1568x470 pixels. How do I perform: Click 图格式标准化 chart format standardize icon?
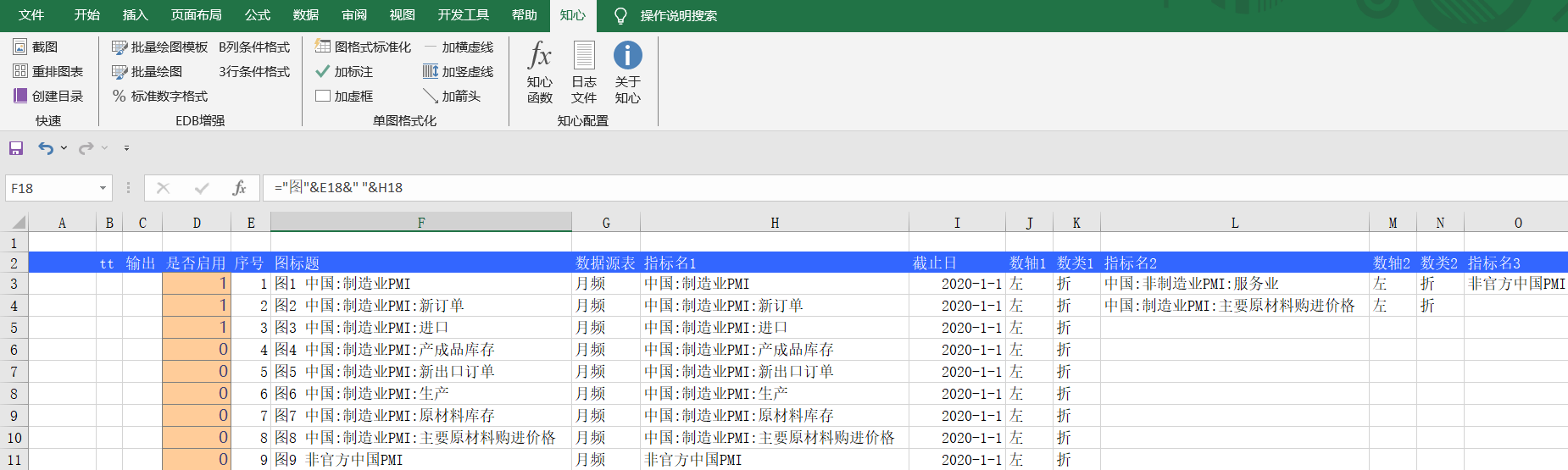323,47
